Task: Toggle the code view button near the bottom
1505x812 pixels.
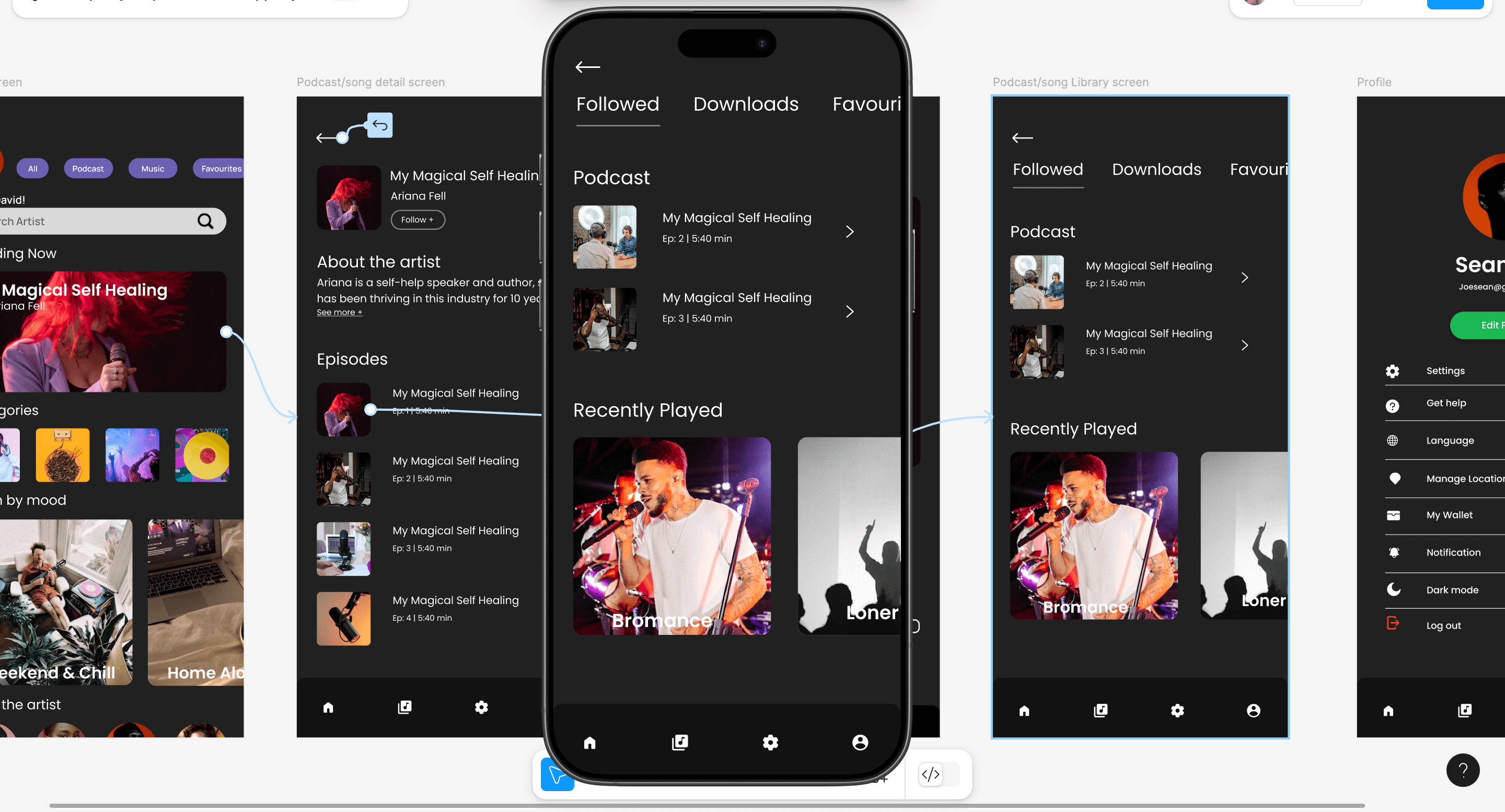Action: coord(930,774)
